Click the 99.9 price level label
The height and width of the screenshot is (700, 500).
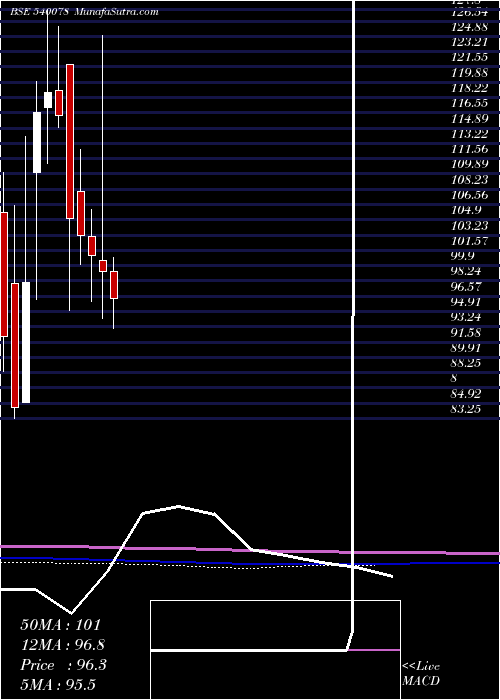(463, 255)
